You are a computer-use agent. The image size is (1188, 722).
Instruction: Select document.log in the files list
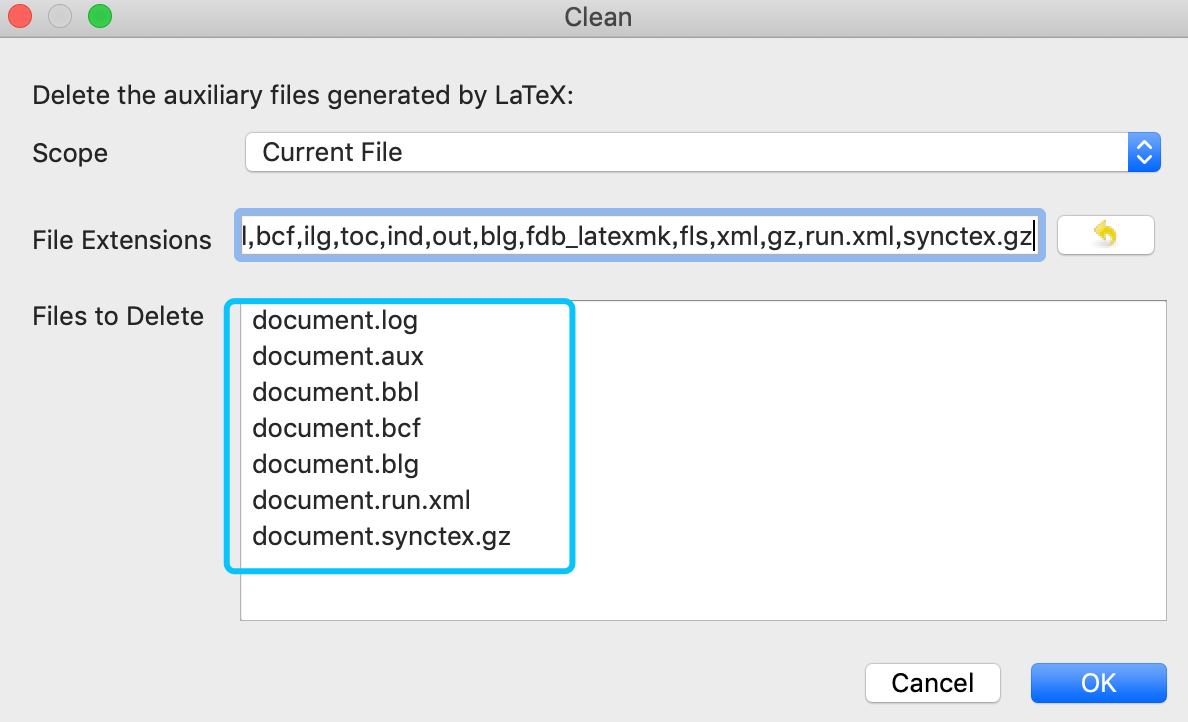(334, 321)
